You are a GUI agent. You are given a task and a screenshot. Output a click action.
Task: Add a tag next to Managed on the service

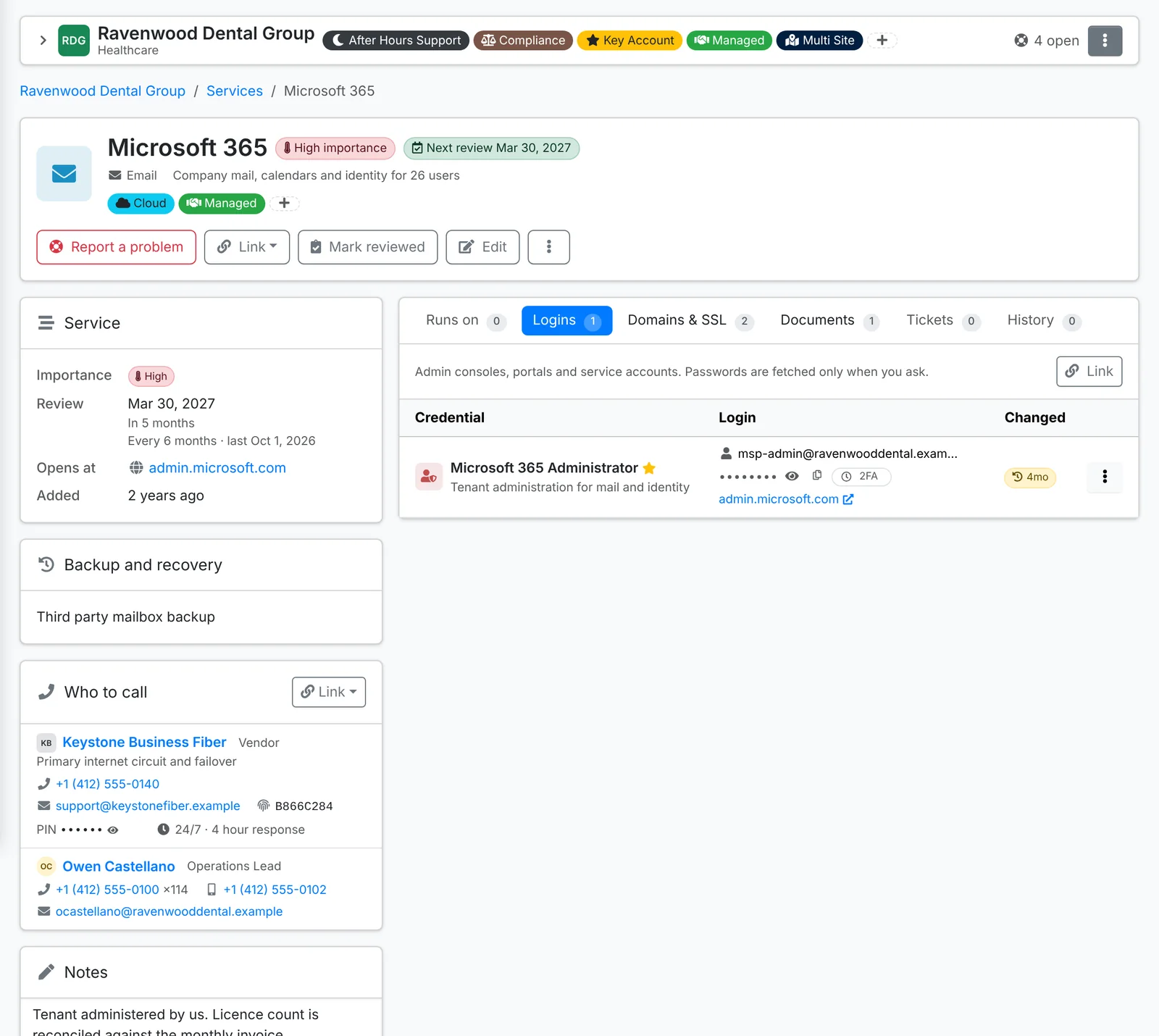click(x=285, y=204)
